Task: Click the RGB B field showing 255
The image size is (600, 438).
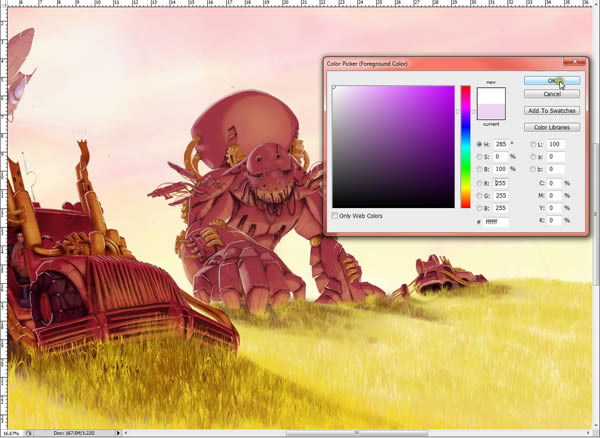Action: pyautogui.click(x=501, y=208)
